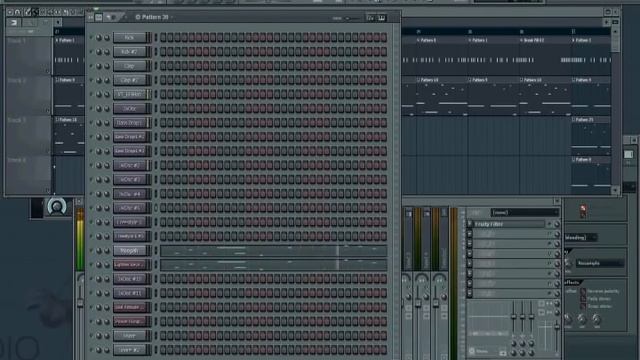Viewport: 640px width, 360px height.
Task: Adjust the 3xOsc #10 channel pan knob
Action: coord(99,279)
